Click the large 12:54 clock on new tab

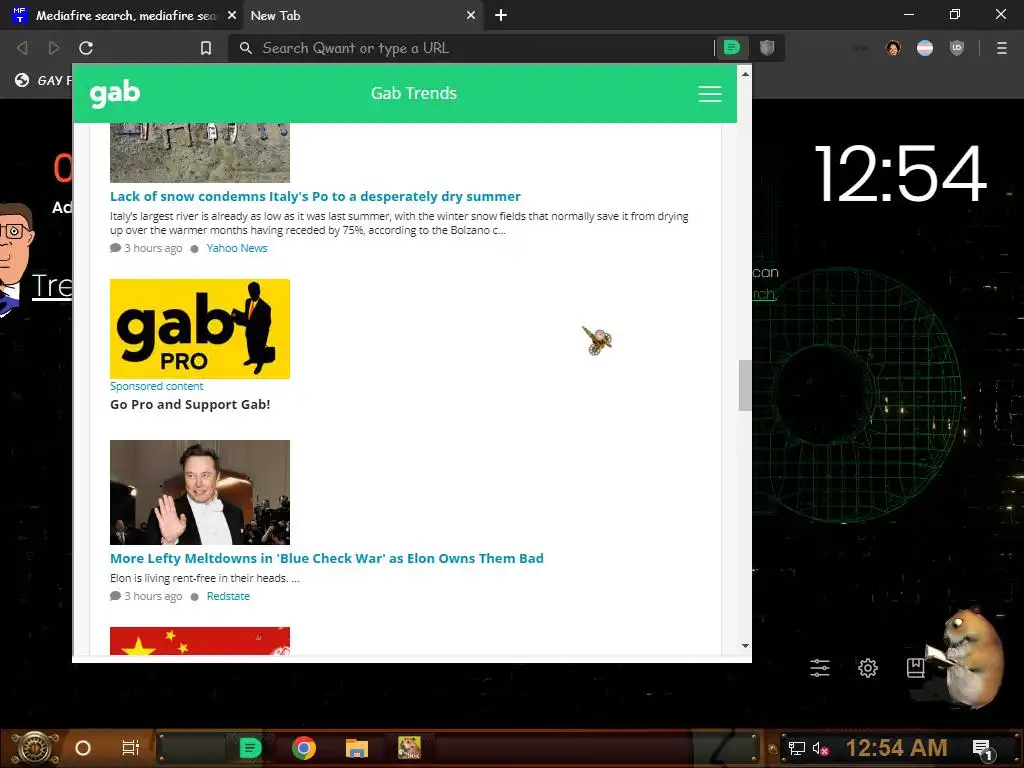[x=900, y=174]
